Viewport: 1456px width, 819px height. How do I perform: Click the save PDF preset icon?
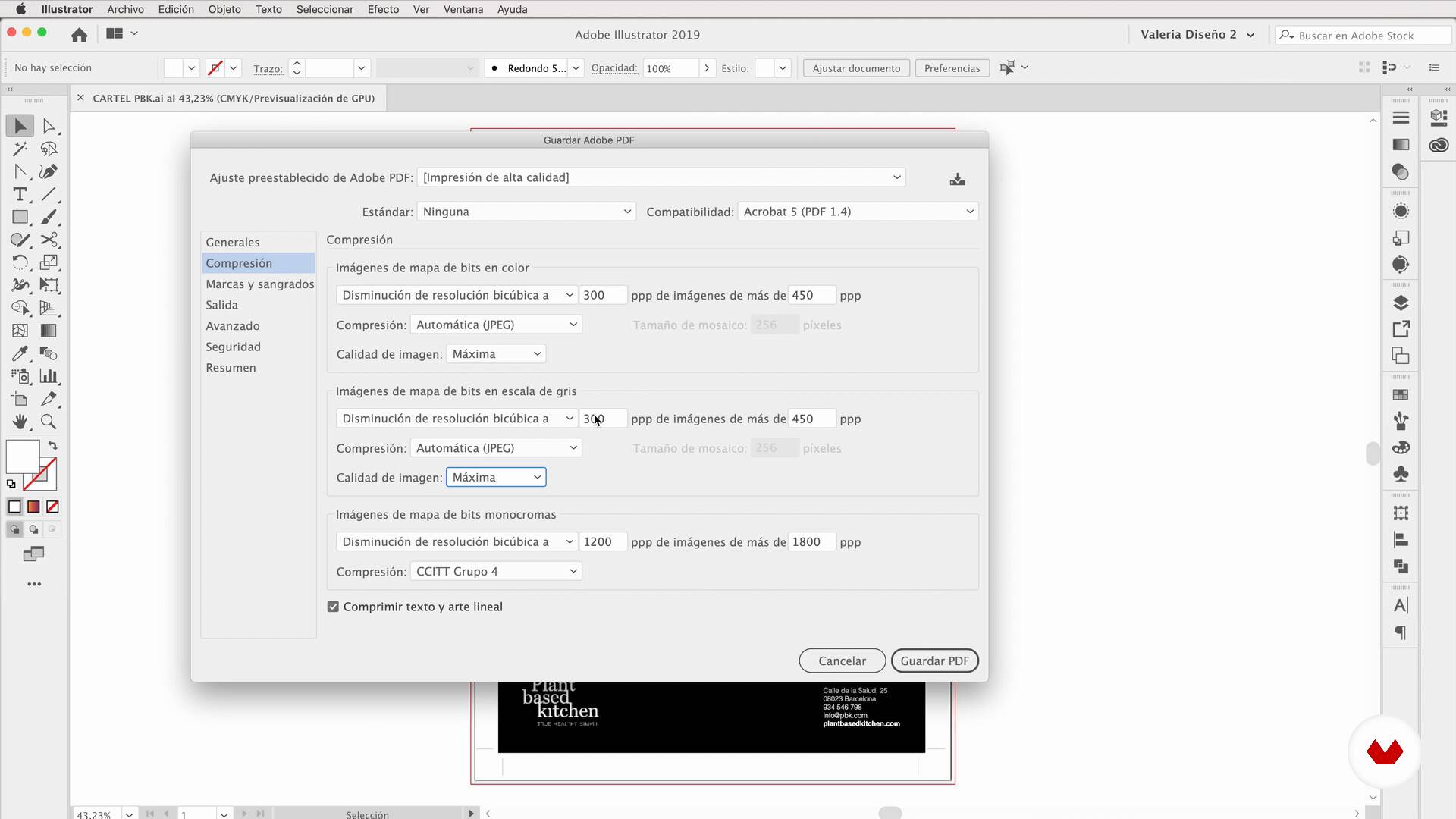click(x=957, y=179)
